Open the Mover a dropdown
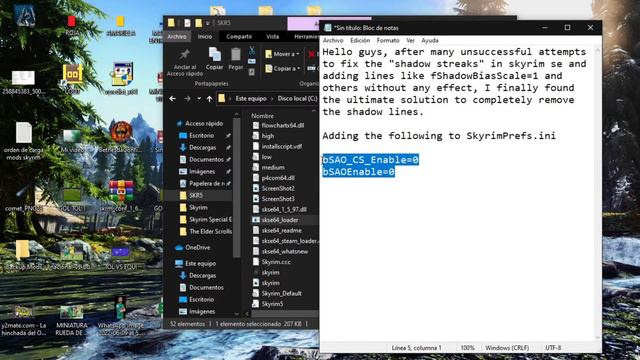Screen dimensions: 640x360 [x=282, y=54]
